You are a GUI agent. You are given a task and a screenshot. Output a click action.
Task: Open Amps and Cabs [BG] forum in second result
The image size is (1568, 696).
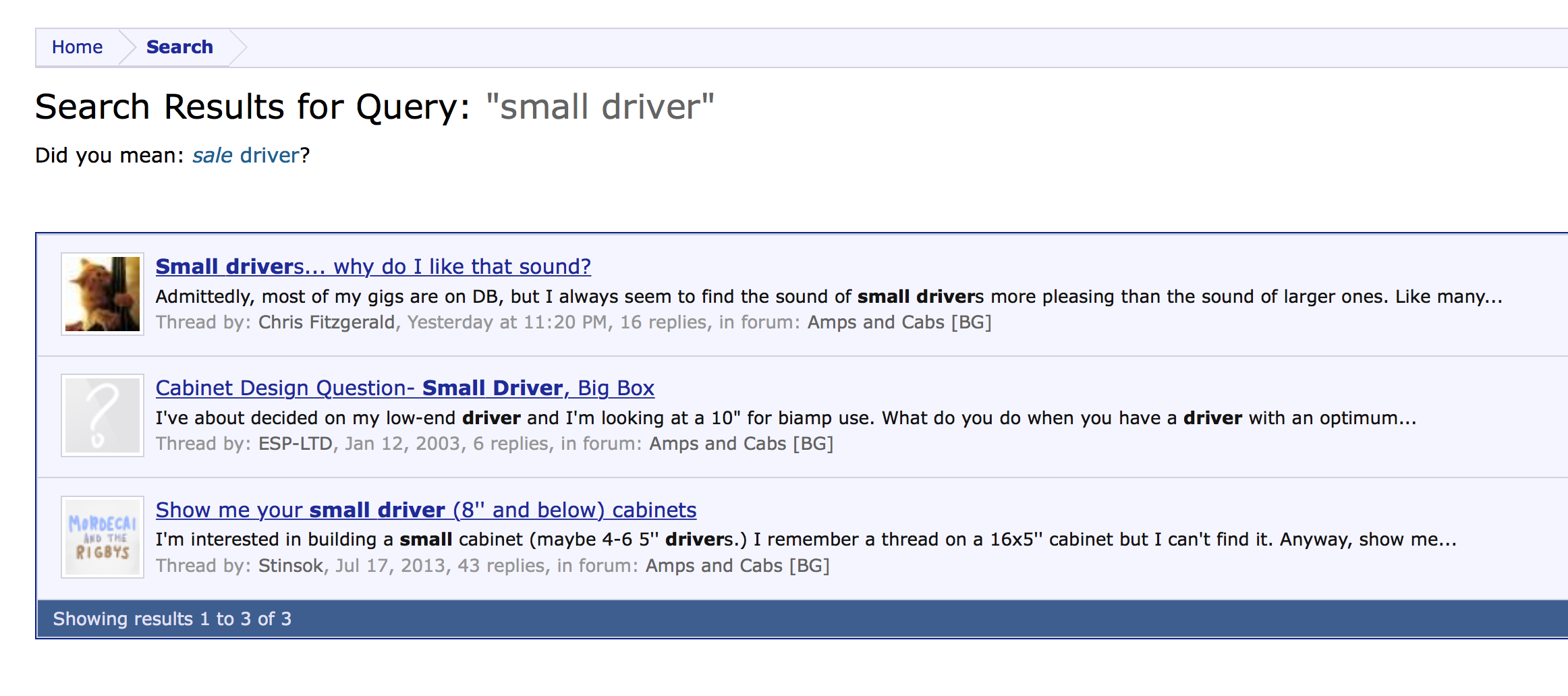[741, 444]
